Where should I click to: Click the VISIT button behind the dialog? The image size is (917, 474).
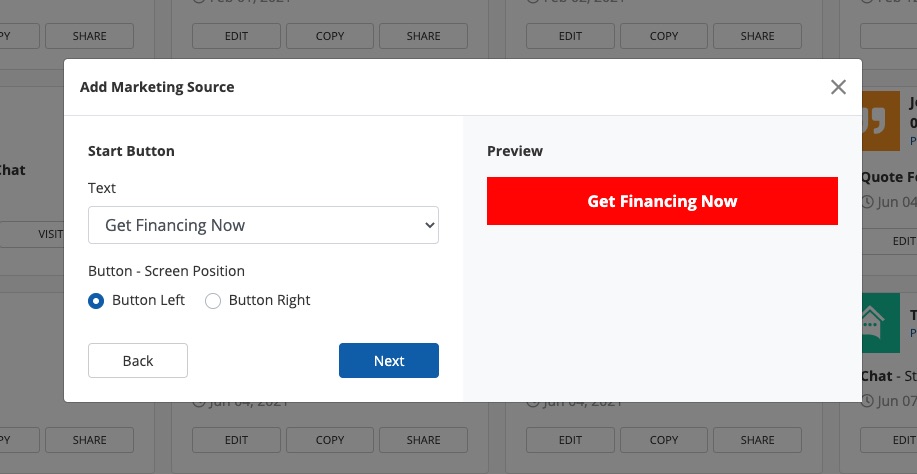click(50, 234)
